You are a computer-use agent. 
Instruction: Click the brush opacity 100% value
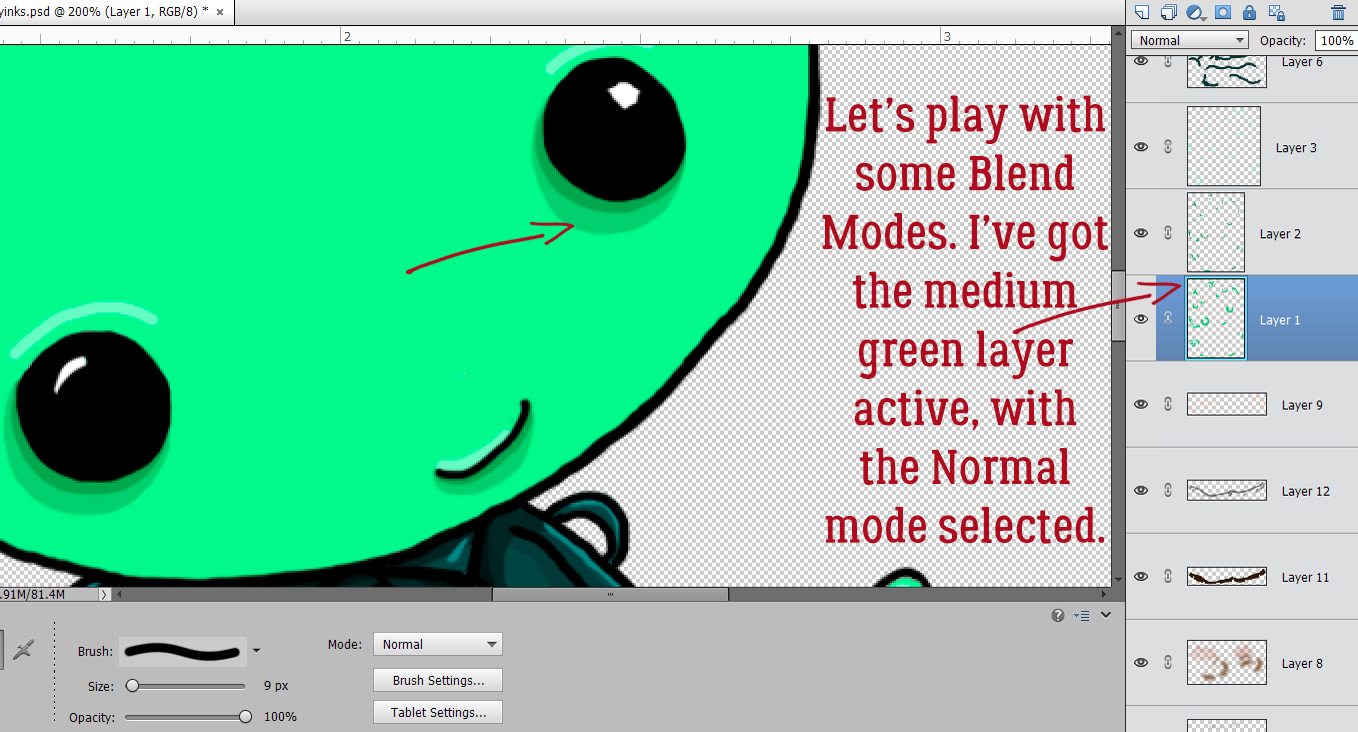tap(280, 717)
